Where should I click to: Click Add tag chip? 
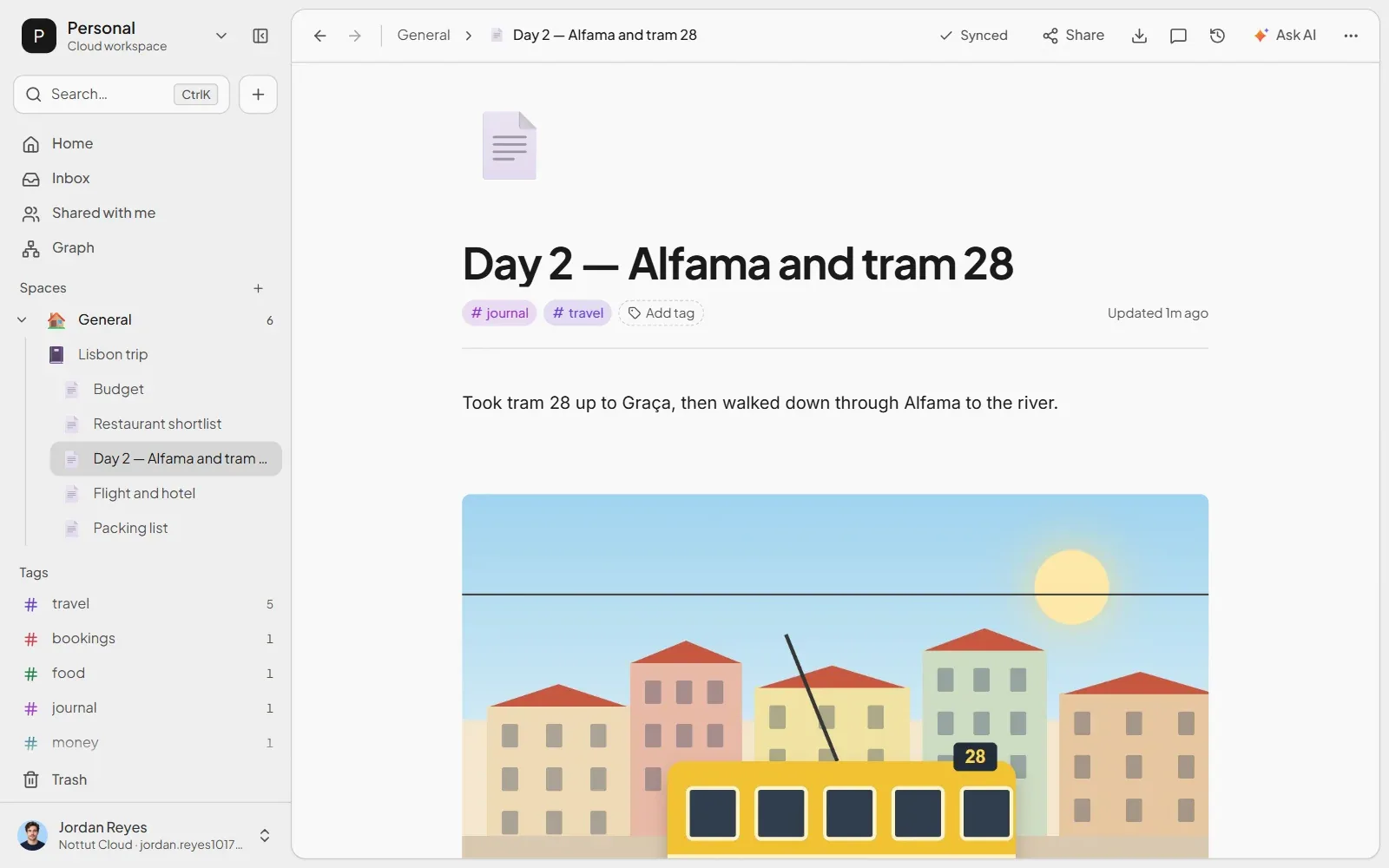pyautogui.click(x=661, y=313)
